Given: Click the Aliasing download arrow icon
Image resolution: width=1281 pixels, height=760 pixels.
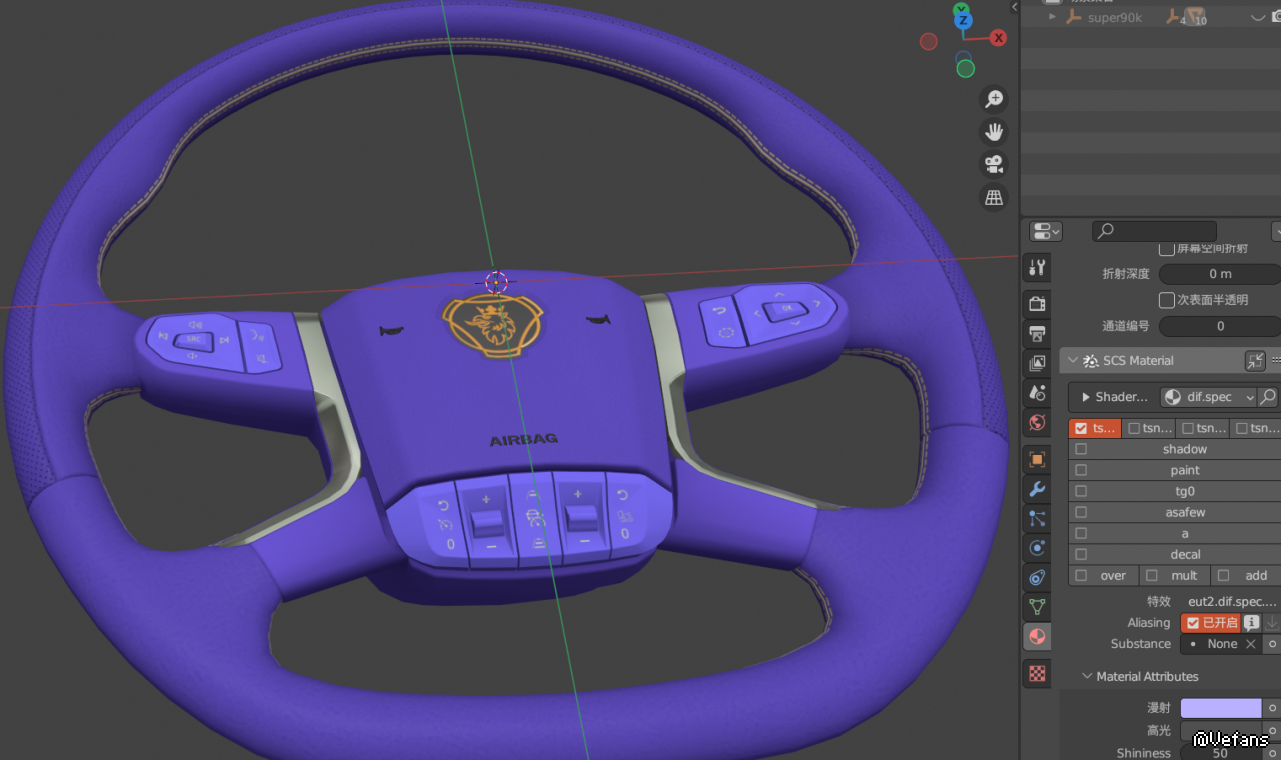Looking at the screenshot, I should [x=1272, y=622].
